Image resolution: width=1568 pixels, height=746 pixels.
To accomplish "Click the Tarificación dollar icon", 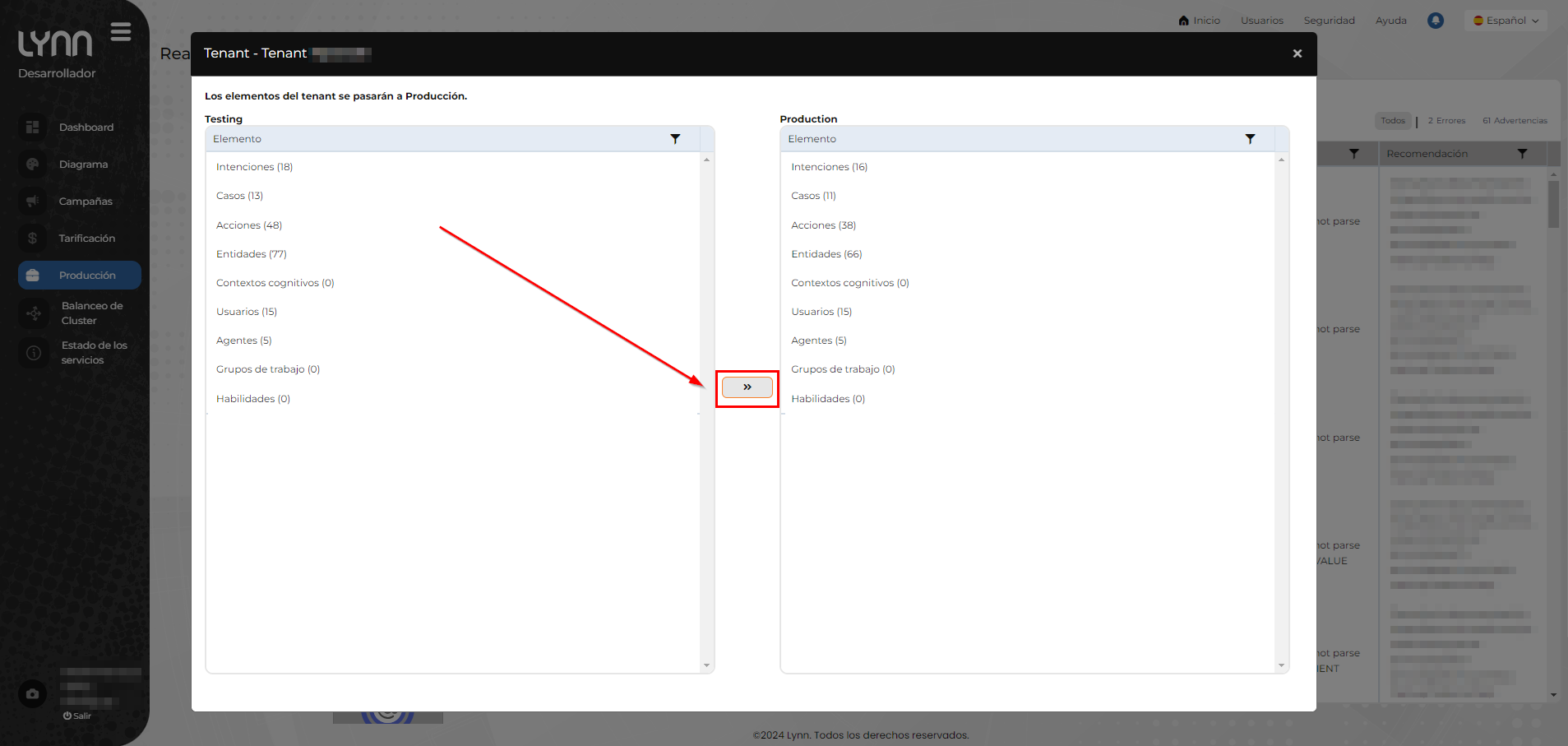I will (33, 239).
